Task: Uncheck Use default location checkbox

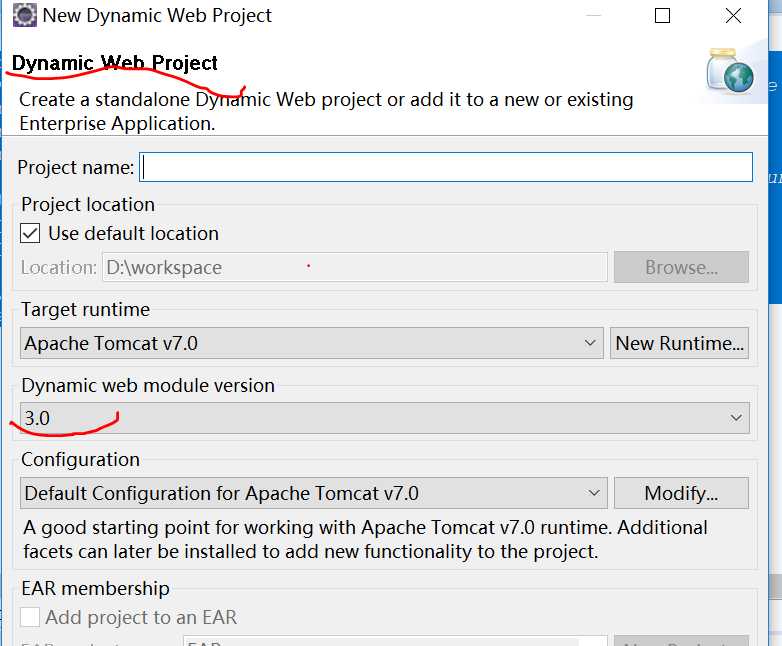Action: point(30,233)
